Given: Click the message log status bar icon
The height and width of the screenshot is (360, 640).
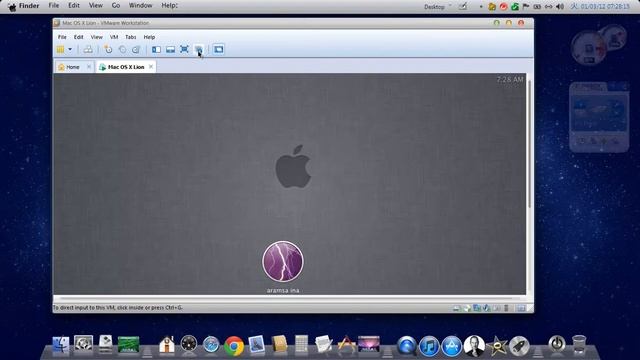Looking at the screenshot, I should (521, 308).
